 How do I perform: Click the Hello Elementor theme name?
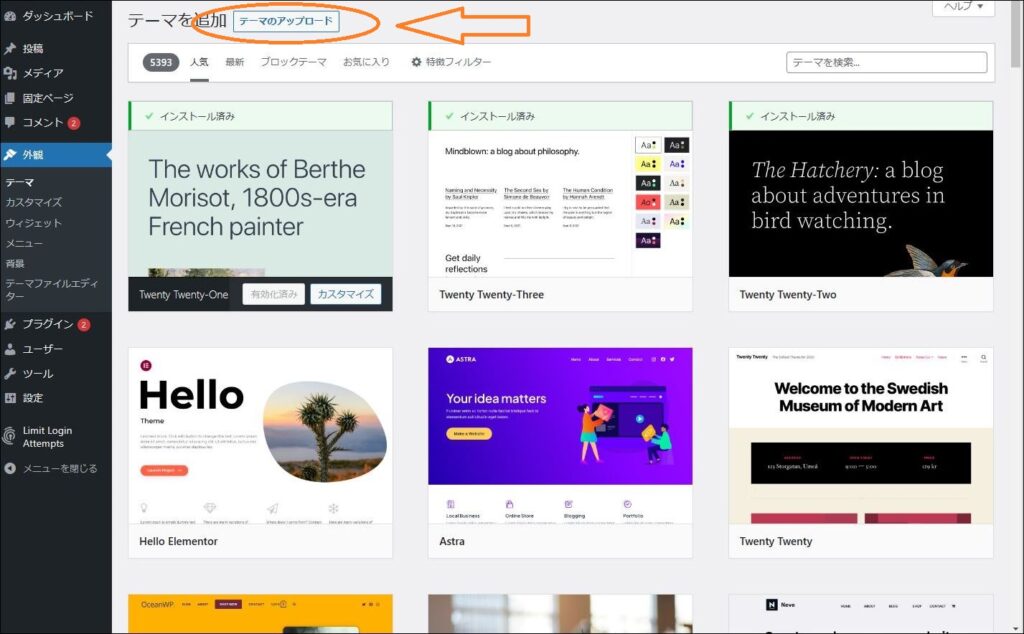[178, 541]
